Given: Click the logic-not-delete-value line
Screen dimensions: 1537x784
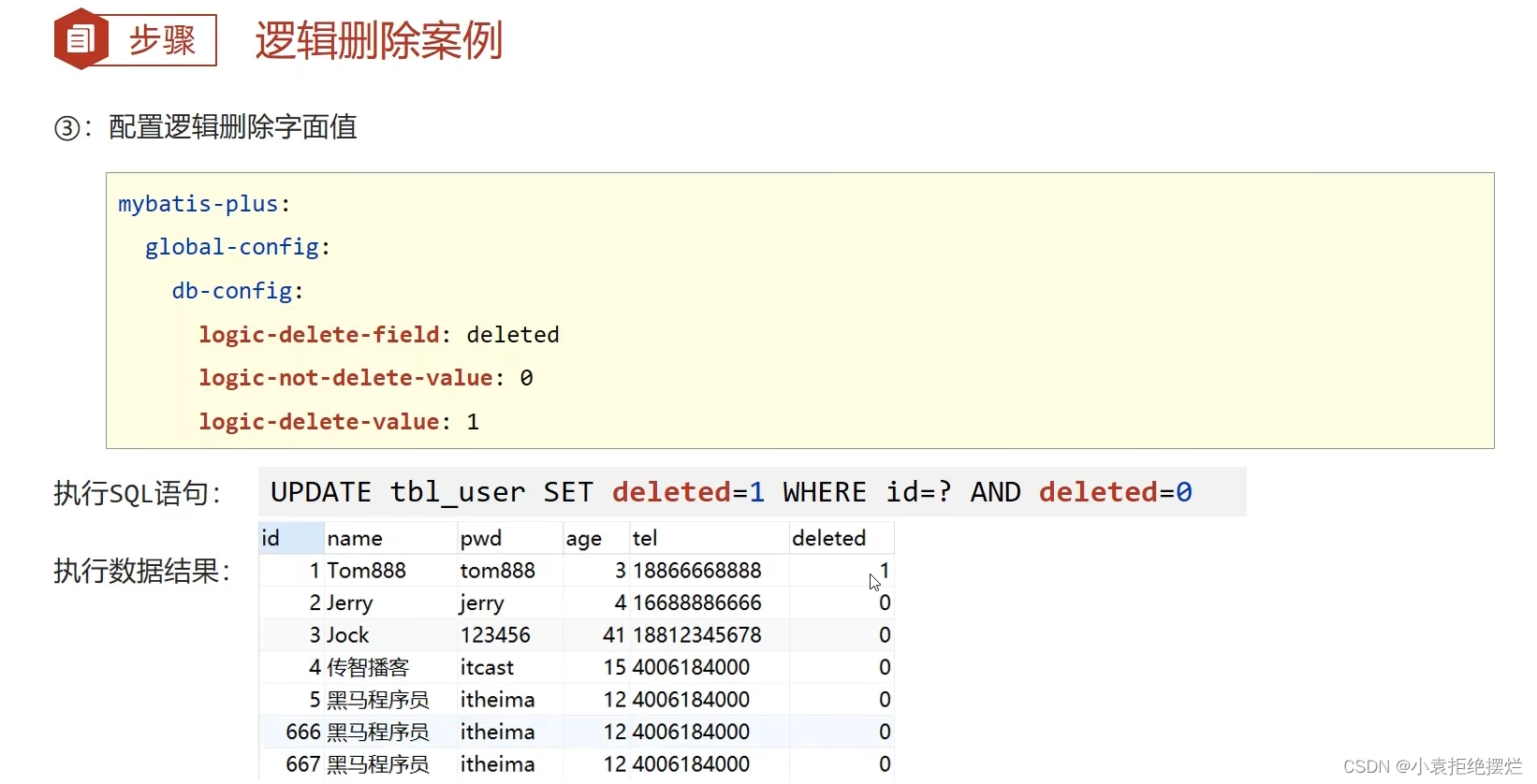Looking at the screenshot, I should point(366,378).
